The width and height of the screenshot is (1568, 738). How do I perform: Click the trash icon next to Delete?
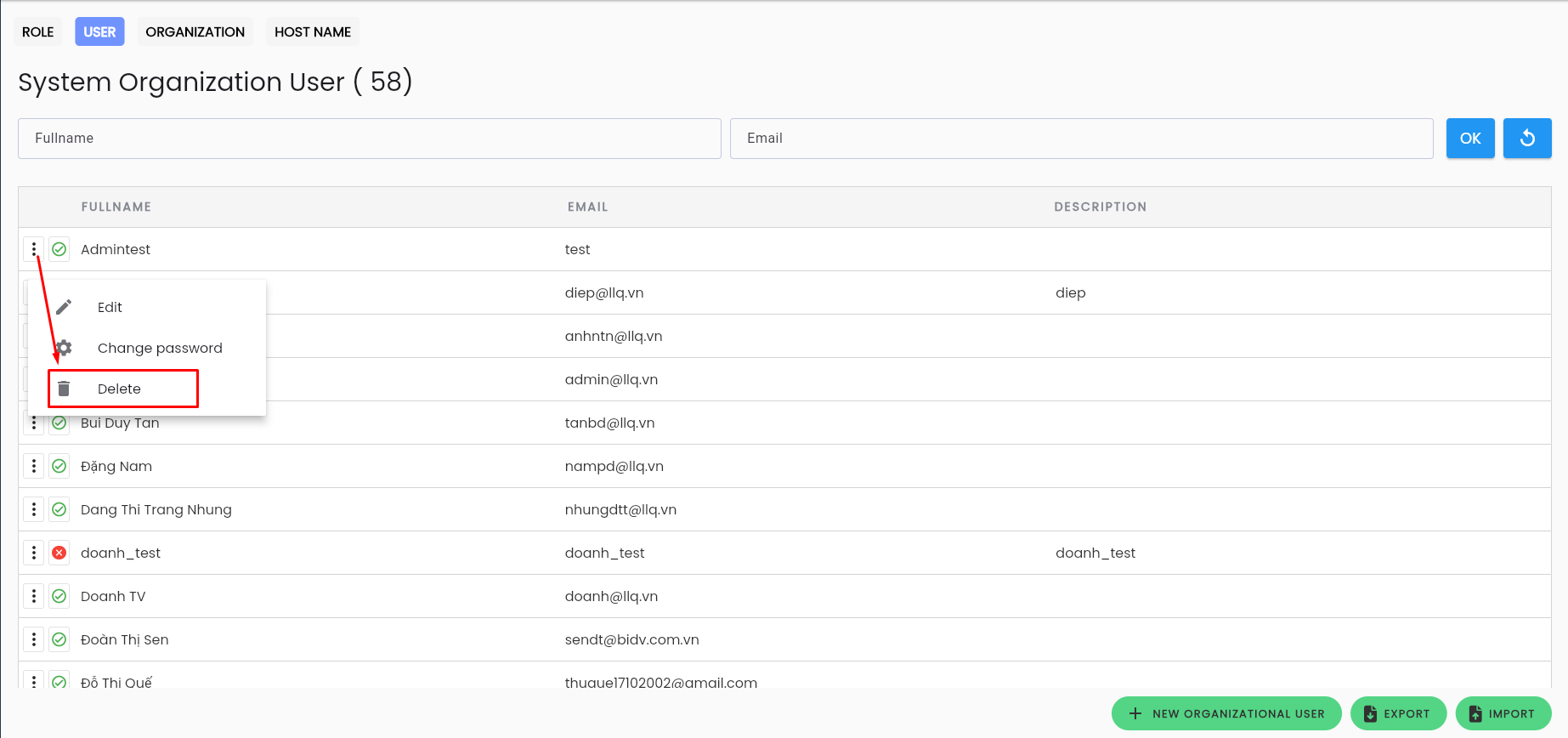point(64,389)
